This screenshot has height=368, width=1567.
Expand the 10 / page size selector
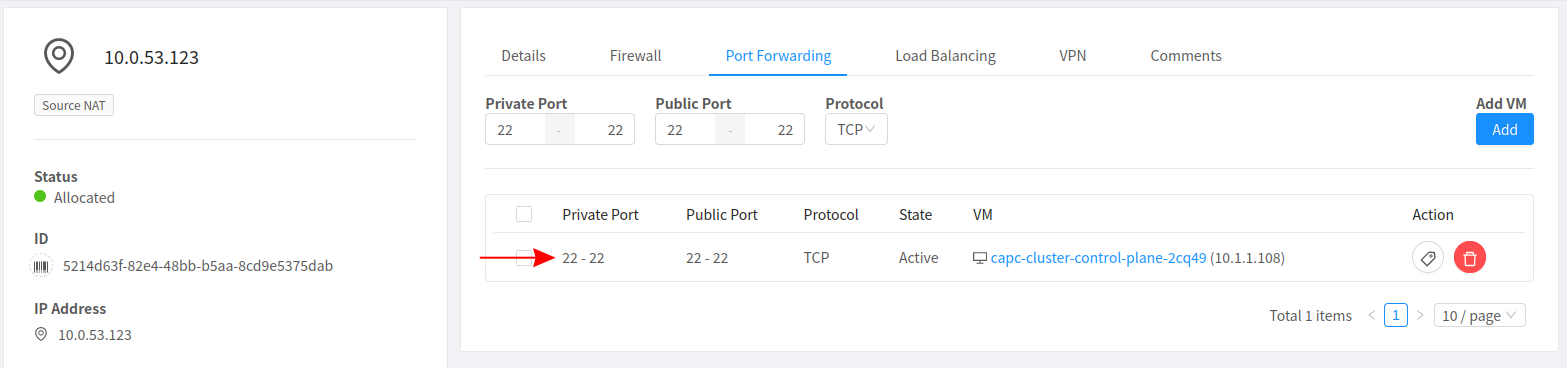(1480, 315)
